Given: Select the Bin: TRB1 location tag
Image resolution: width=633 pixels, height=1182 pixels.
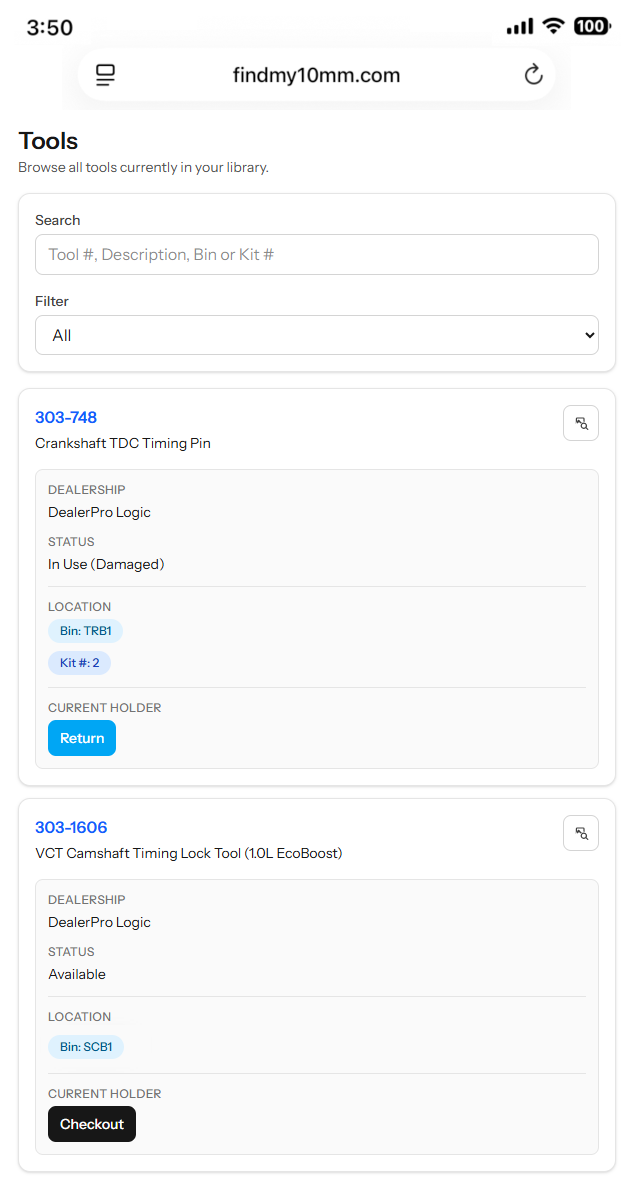Looking at the screenshot, I should pos(85,631).
